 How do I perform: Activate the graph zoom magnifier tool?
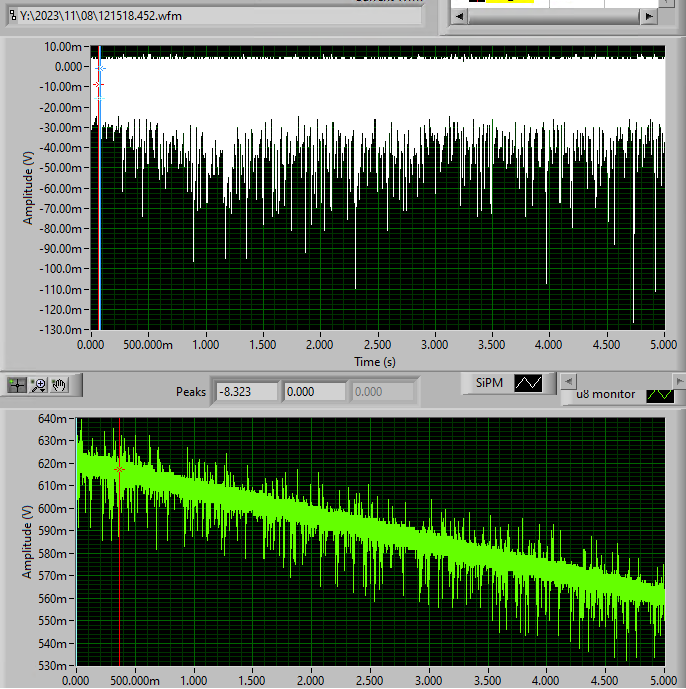[x=39, y=385]
